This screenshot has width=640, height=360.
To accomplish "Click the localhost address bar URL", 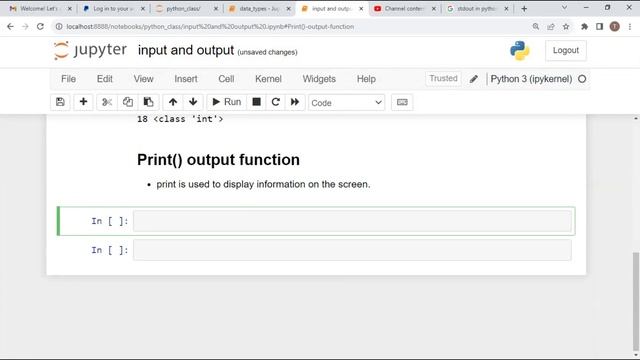I will click(x=210, y=27).
